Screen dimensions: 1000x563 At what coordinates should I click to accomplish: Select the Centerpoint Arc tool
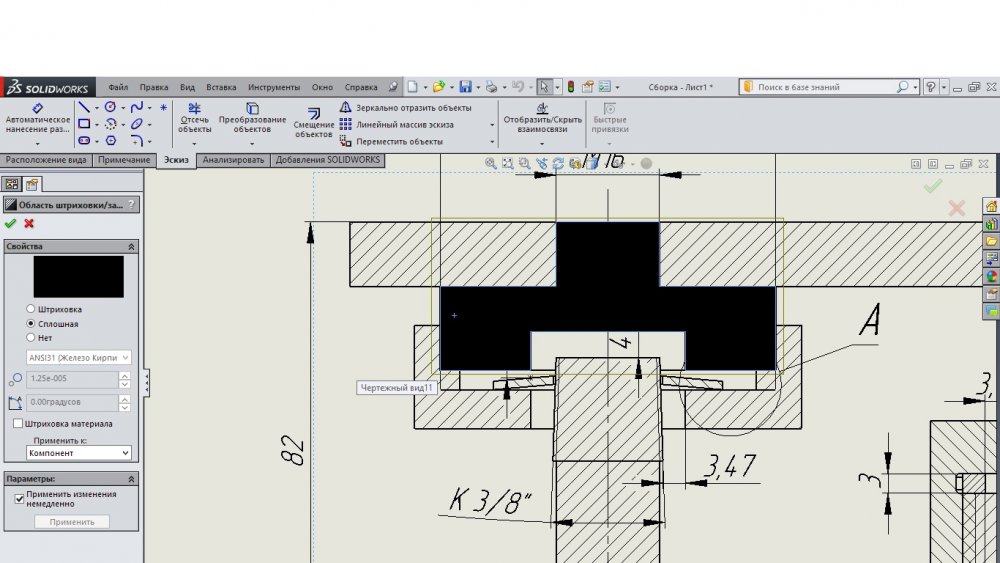click(110, 124)
